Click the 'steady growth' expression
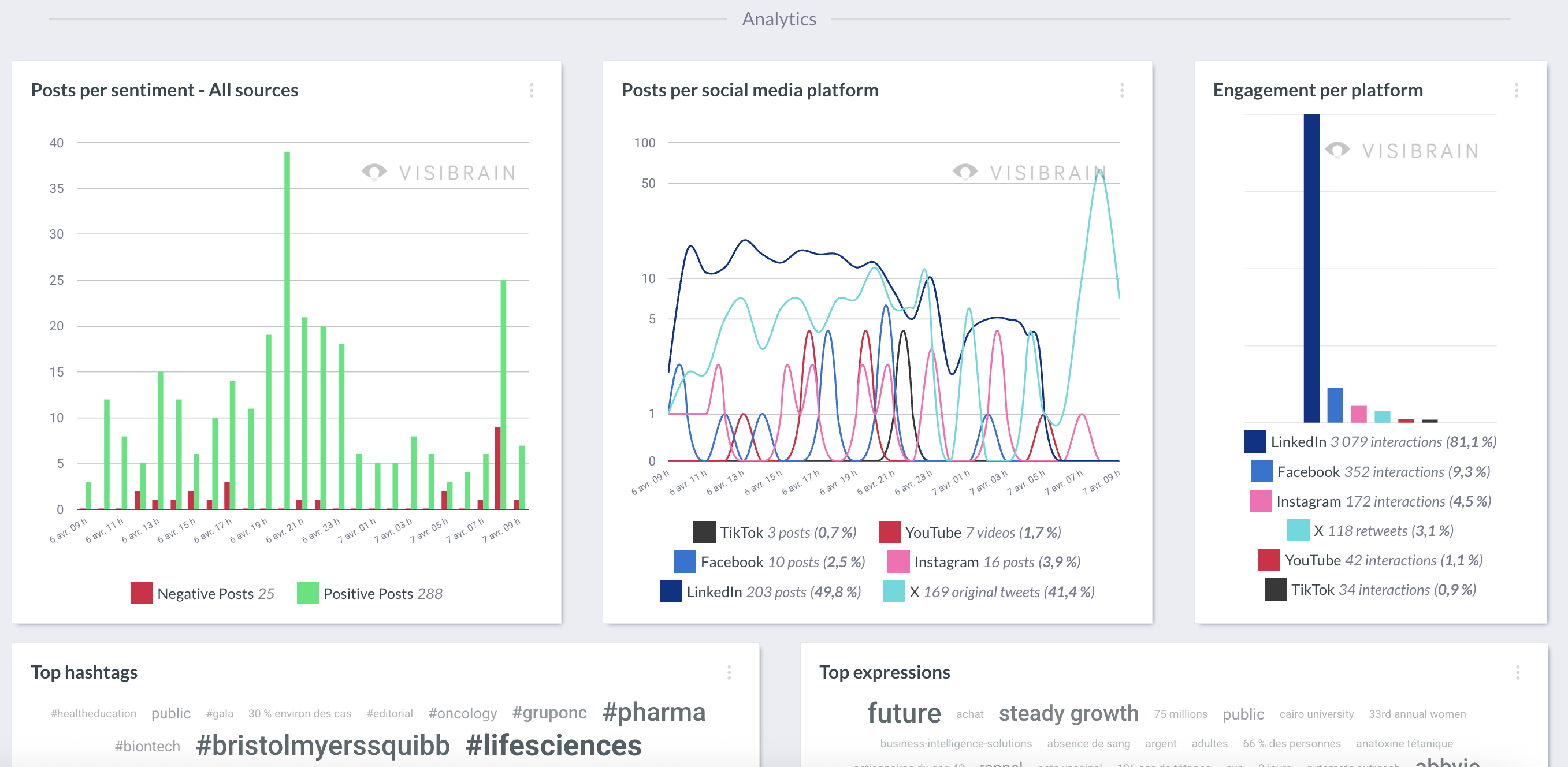Image resolution: width=1568 pixels, height=767 pixels. click(x=1068, y=713)
